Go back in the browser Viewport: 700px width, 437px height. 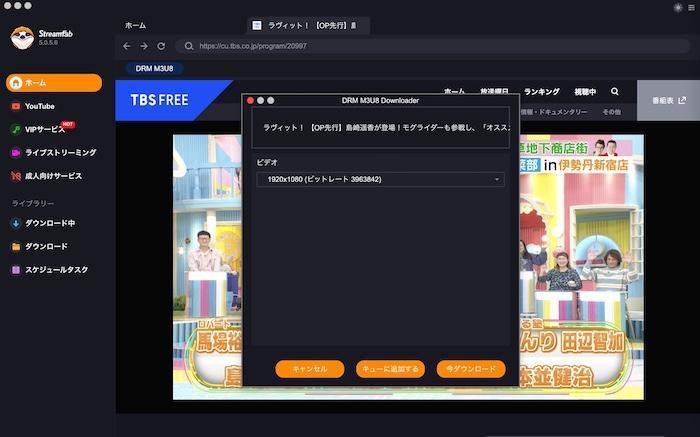click(127, 46)
